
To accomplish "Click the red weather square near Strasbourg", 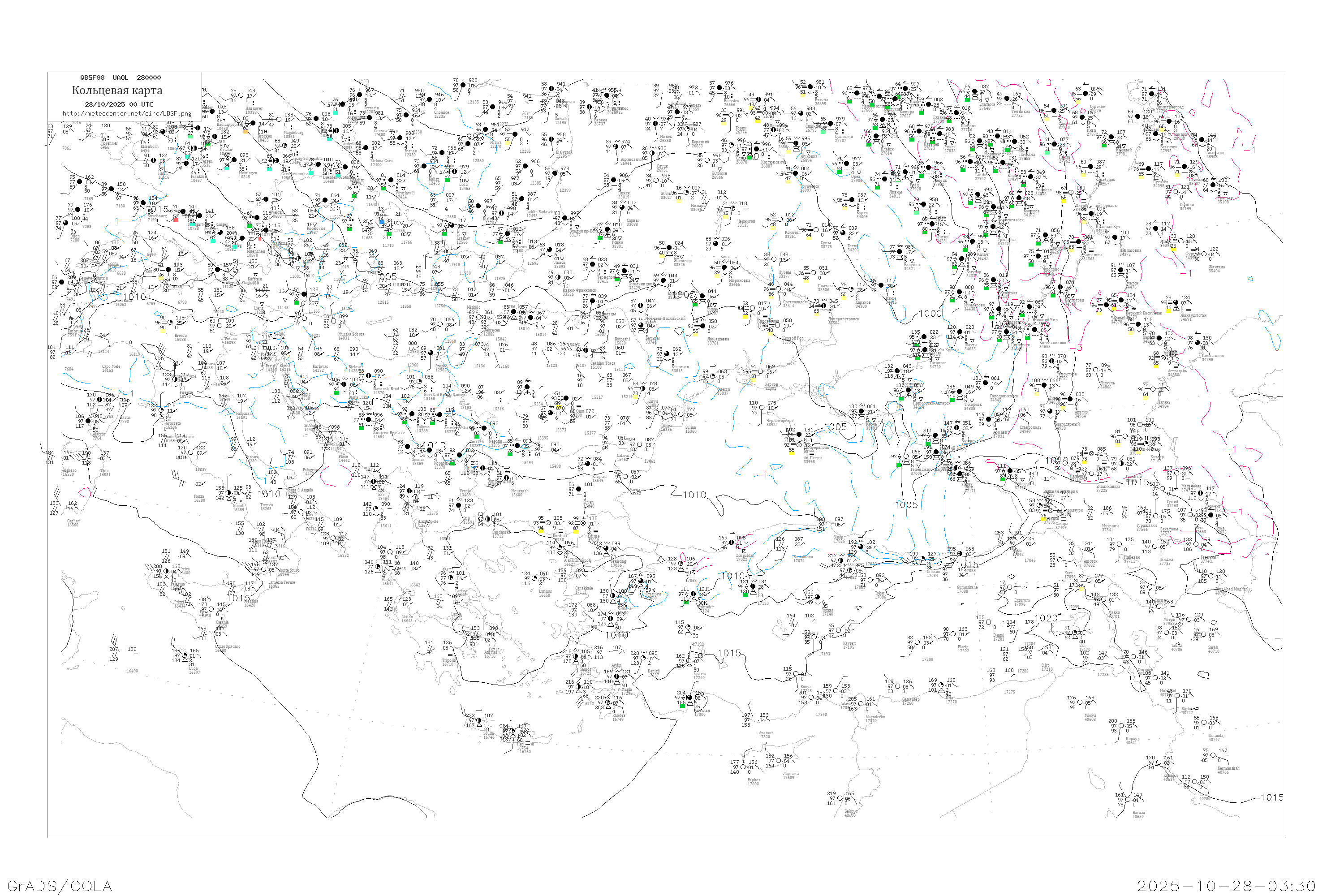I will point(176,219).
